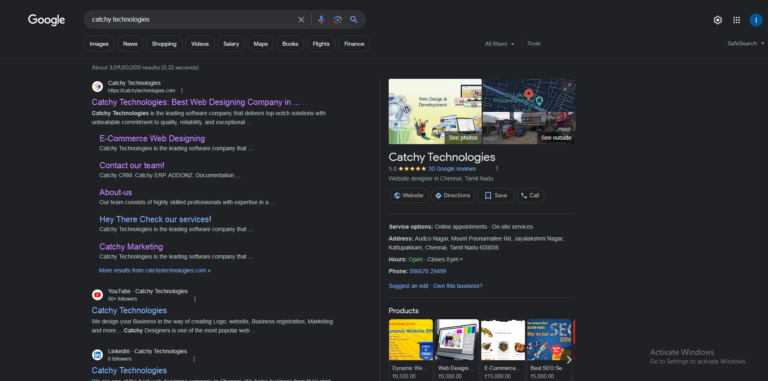The image size is (768, 381).
Task: Open the map thumbnail in knowledge panel
Action: pyautogui.click(x=529, y=95)
